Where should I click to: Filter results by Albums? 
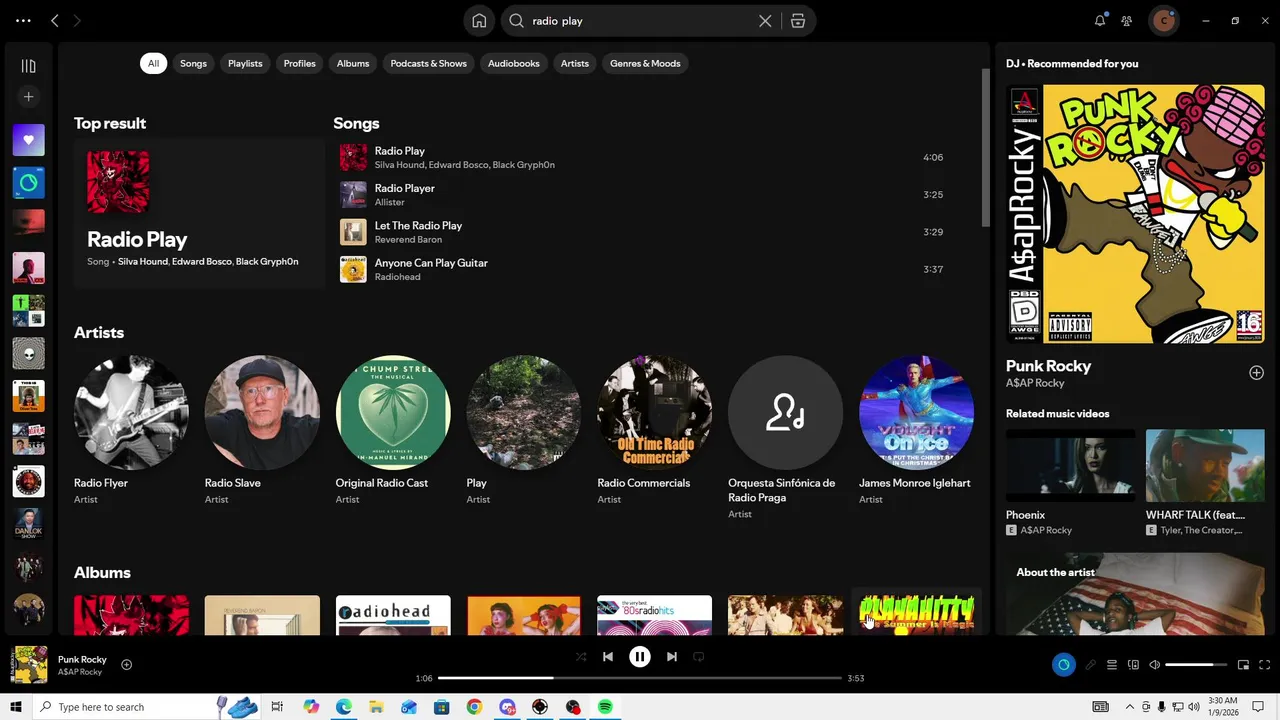(353, 63)
